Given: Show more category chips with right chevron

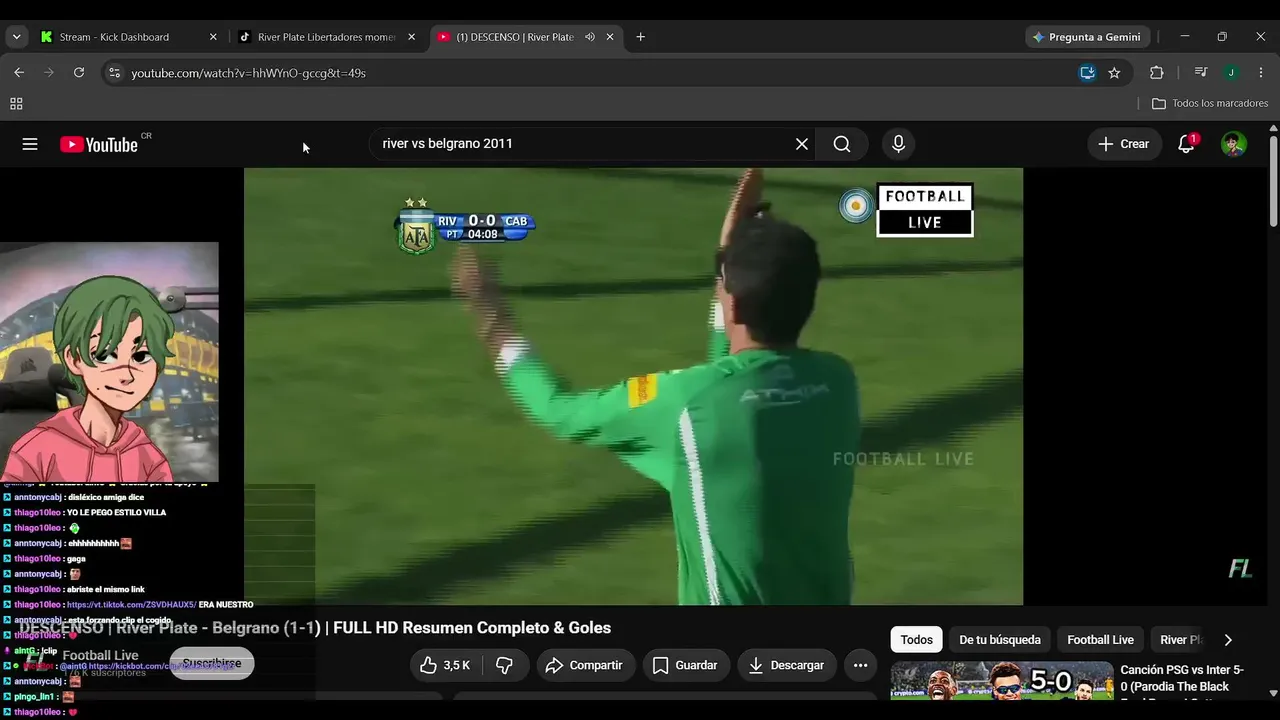Looking at the screenshot, I should point(1228,640).
